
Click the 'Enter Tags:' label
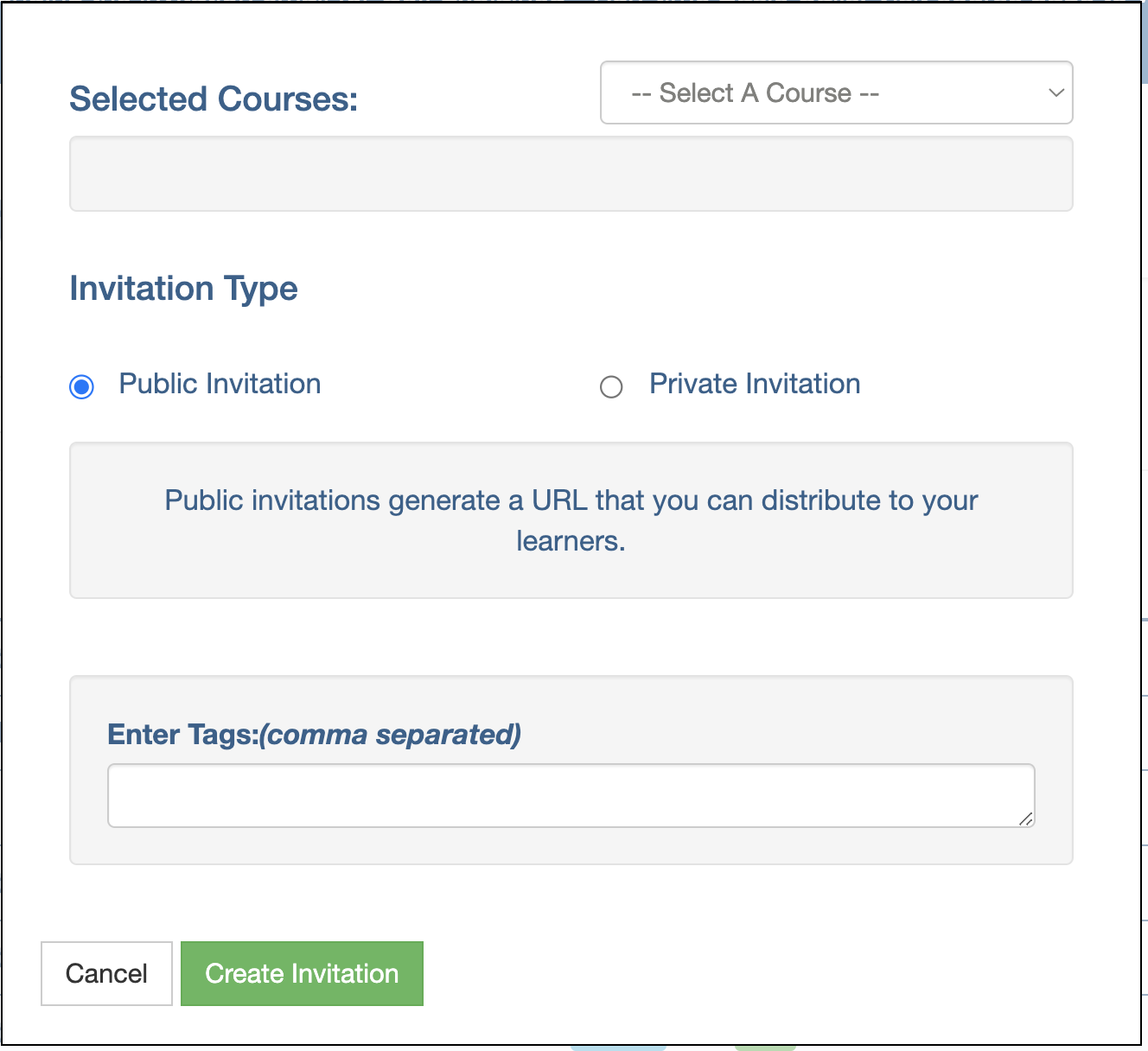[x=183, y=735]
